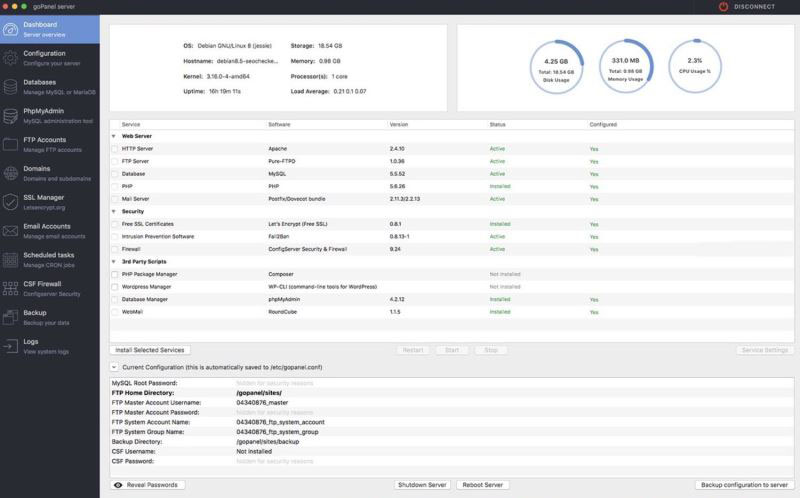Image resolution: width=800 pixels, height=498 pixels.
Task: Tick the PHP Package Manager checkbox
Action: [115, 275]
